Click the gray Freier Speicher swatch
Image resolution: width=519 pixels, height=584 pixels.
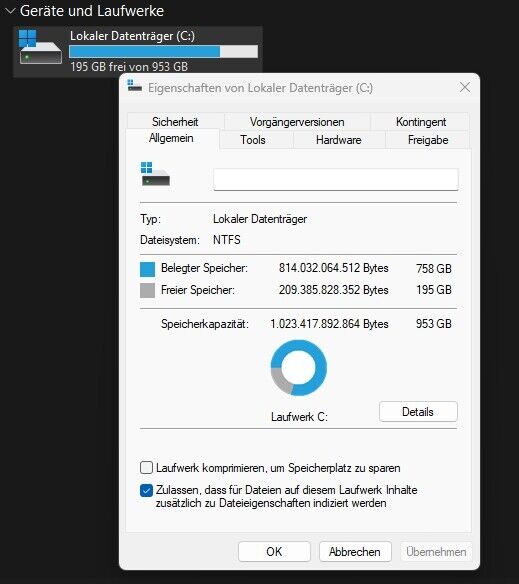pos(148,291)
